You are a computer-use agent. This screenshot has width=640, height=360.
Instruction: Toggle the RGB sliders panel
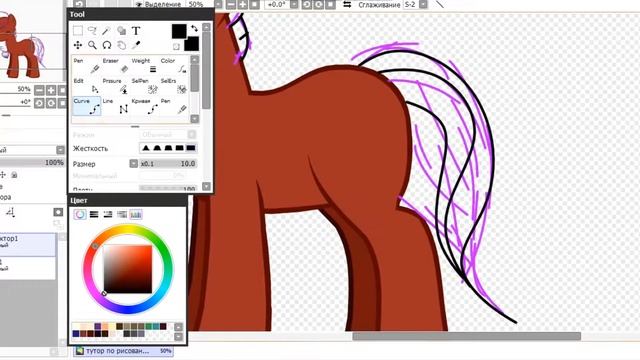(94, 214)
